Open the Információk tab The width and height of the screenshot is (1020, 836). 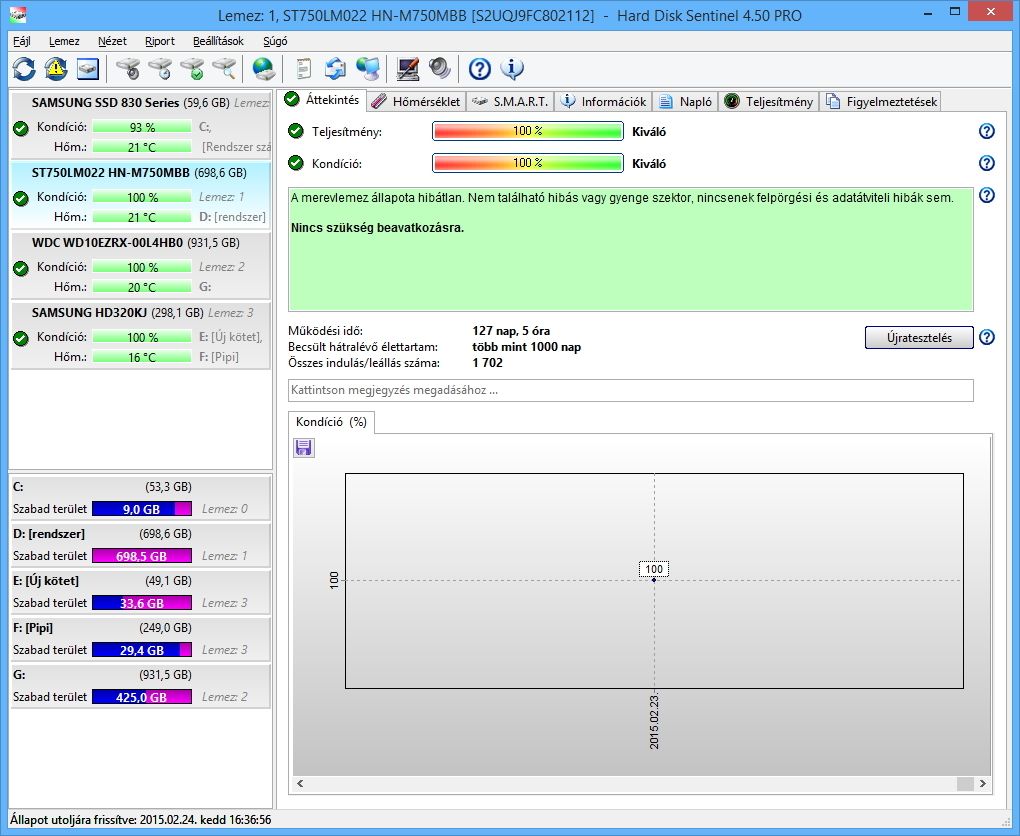coord(604,101)
